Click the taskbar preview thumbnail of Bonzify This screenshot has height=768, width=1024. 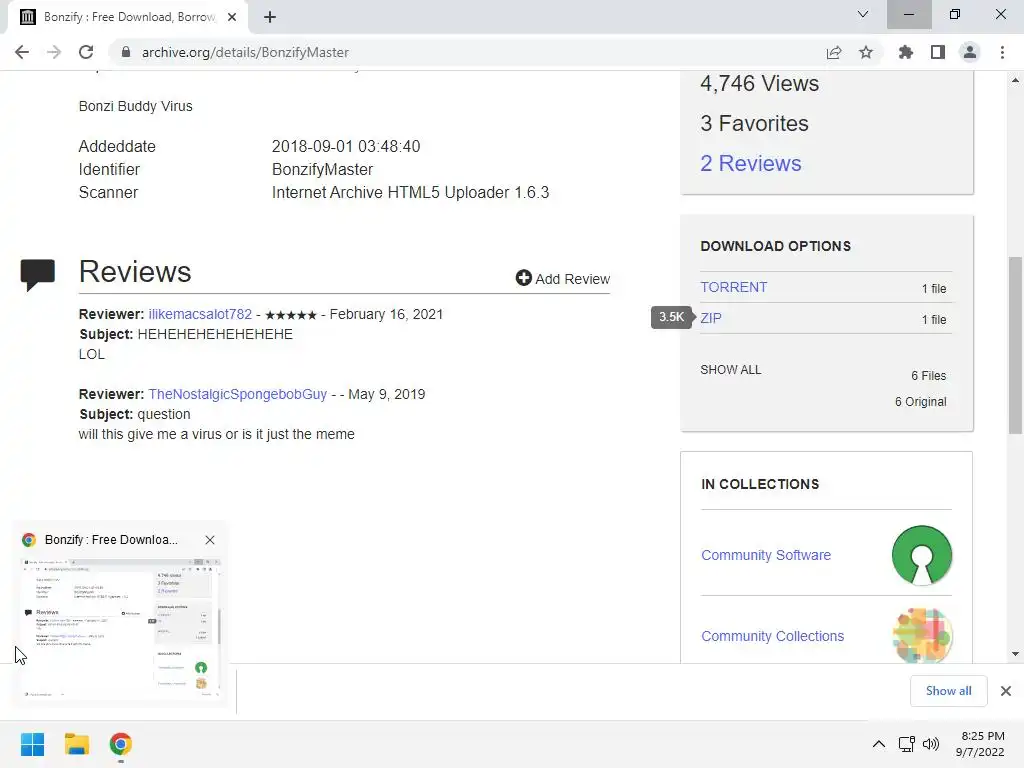(x=121, y=629)
